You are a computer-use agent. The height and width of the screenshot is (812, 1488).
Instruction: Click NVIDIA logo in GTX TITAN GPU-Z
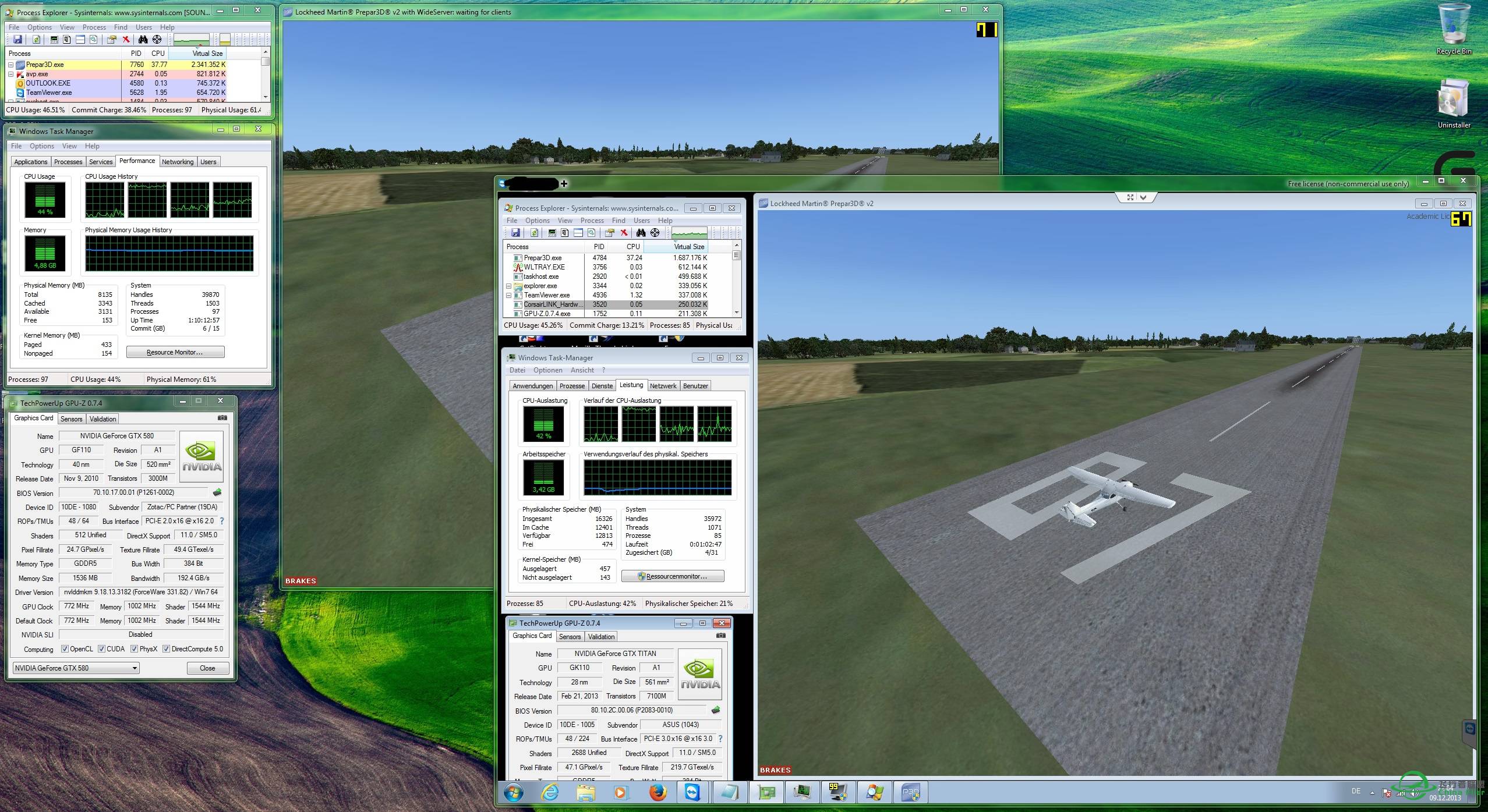(x=700, y=675)
